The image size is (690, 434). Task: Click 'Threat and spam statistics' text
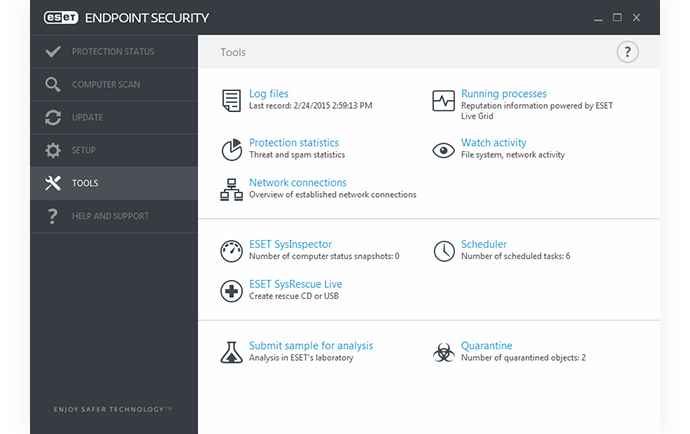(x=297, y=155)
